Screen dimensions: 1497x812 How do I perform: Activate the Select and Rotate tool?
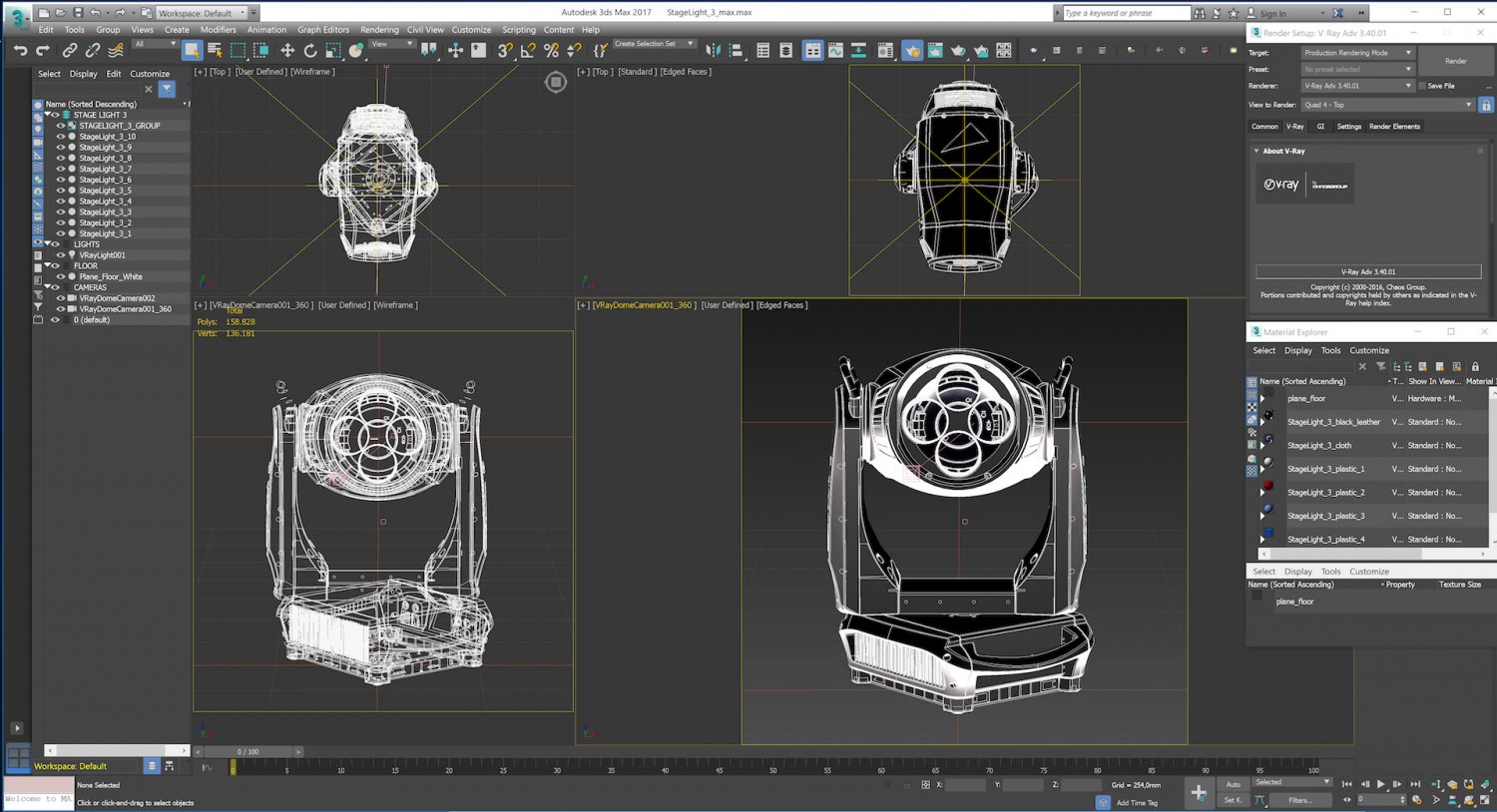click(310, 50)
